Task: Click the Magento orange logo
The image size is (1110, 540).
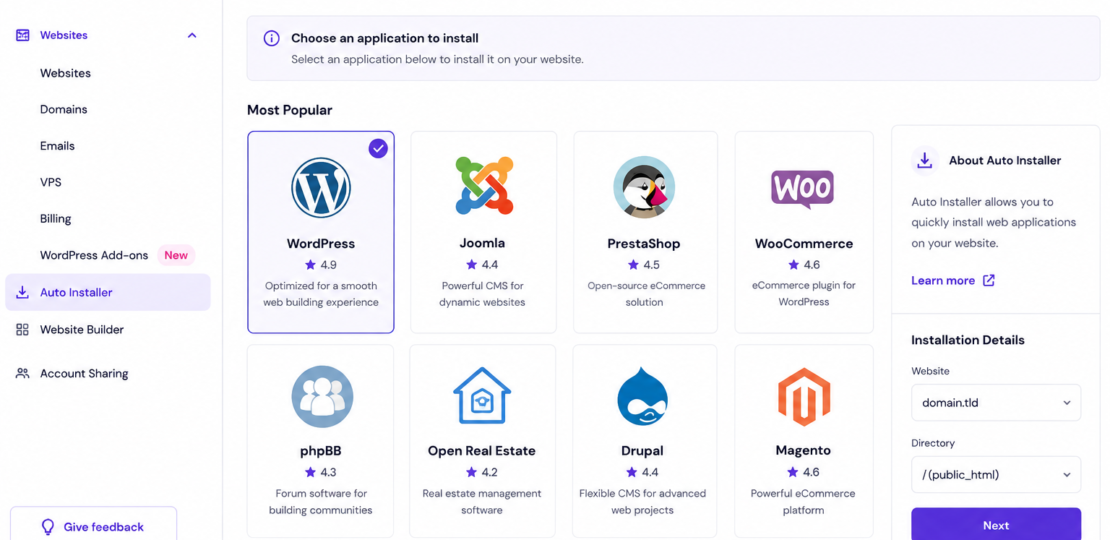Action: point(803,397)
